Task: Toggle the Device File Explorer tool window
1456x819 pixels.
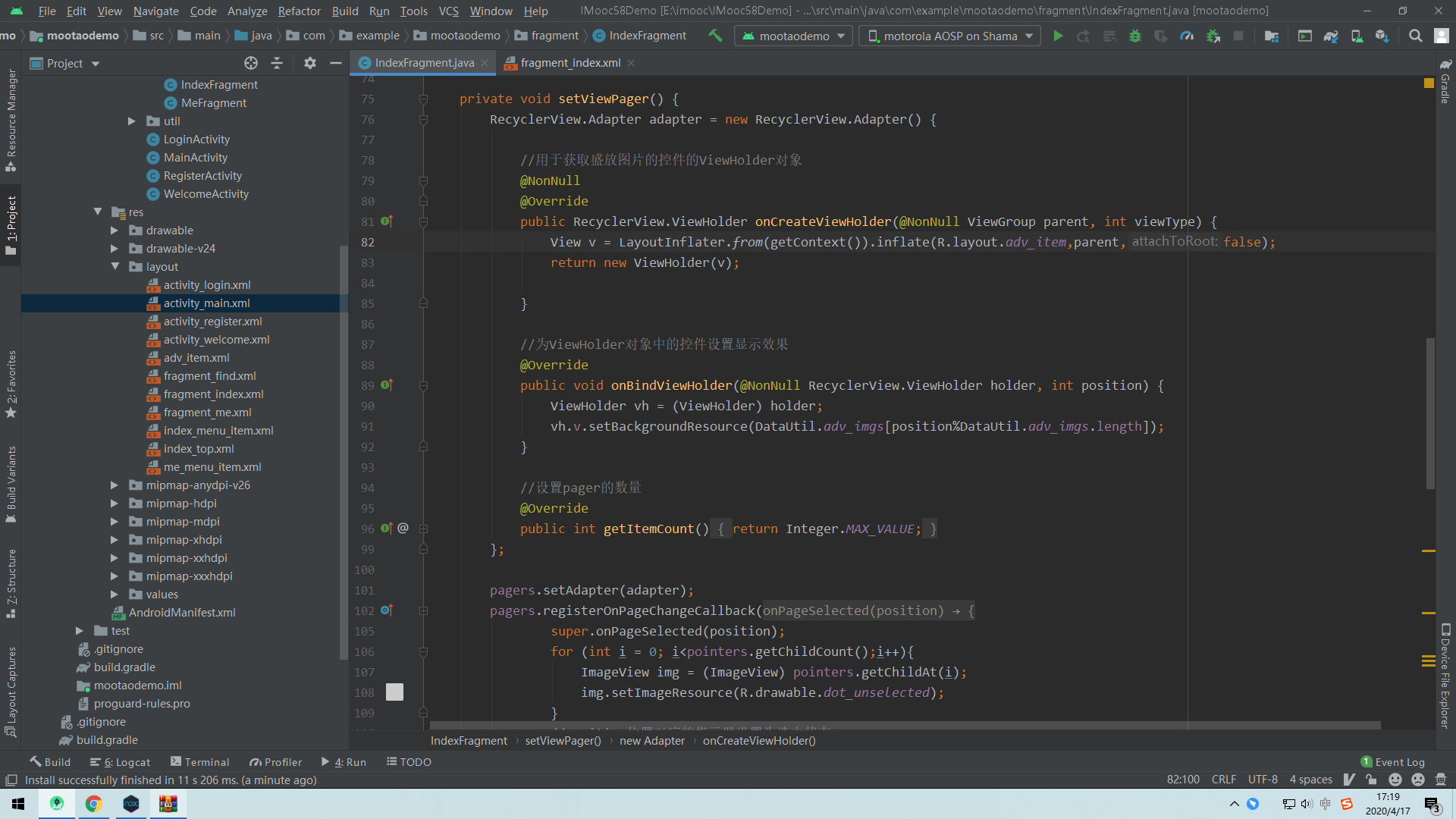Action: tap(1445, 676)
